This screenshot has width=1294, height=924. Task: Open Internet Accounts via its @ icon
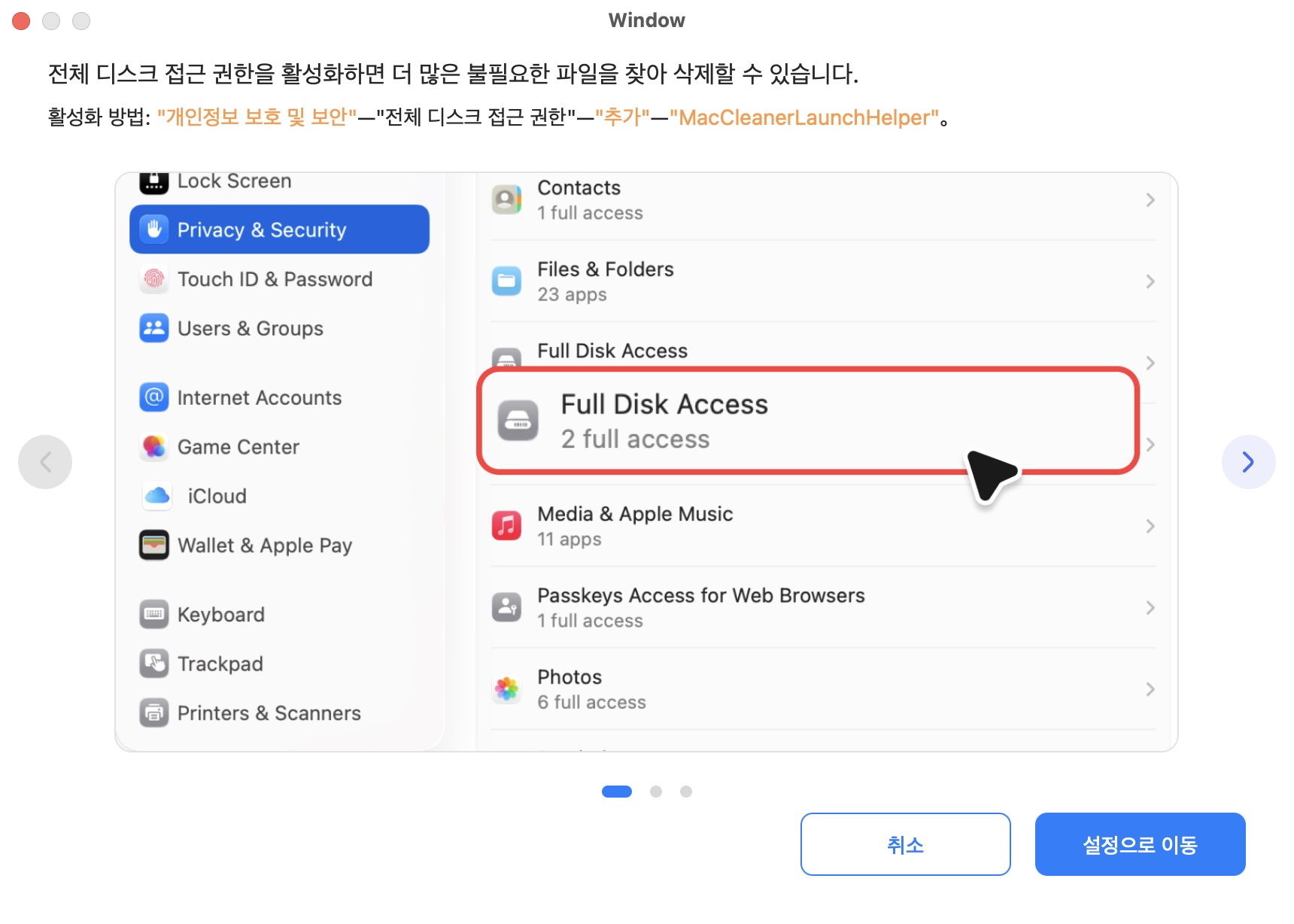[x=154, y=397]
